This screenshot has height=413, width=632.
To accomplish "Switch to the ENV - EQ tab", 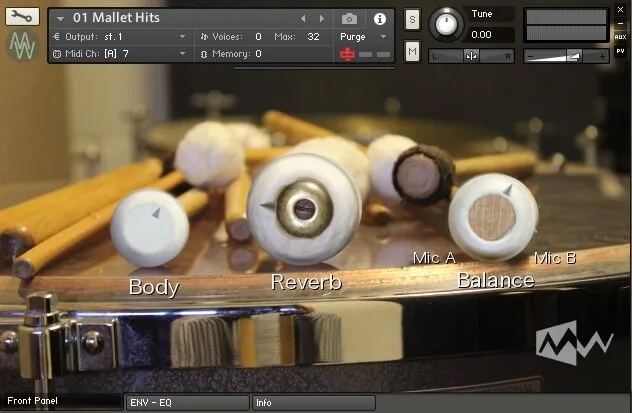I will (188, 403).
